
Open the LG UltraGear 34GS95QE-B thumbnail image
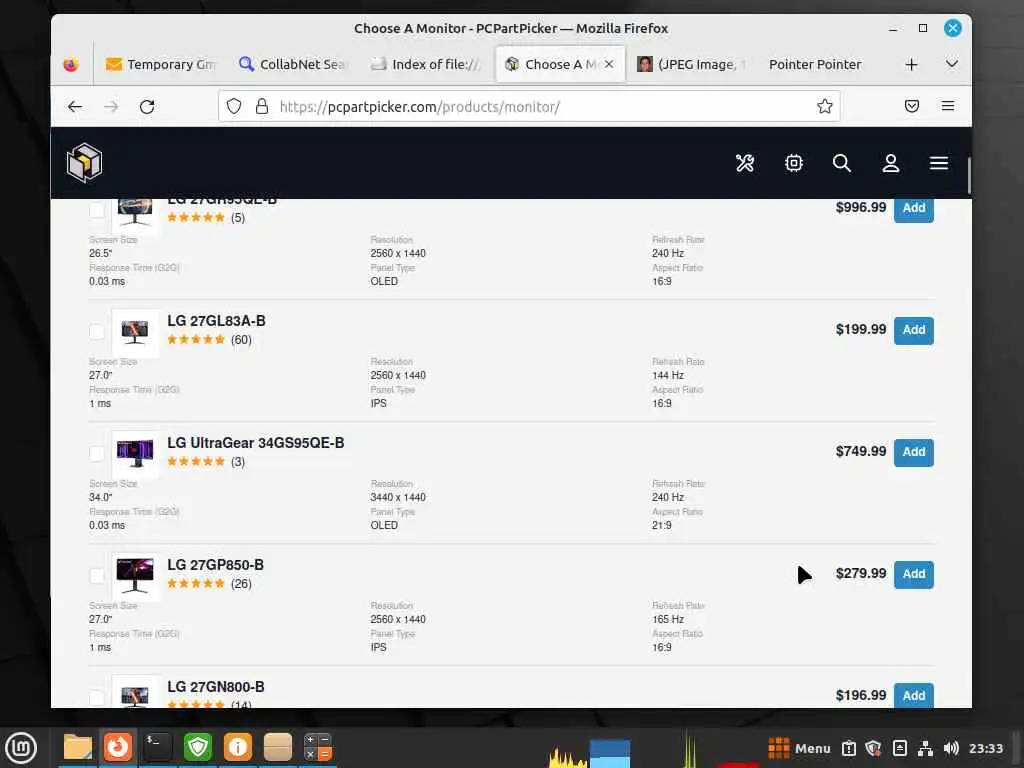(135, 455)
